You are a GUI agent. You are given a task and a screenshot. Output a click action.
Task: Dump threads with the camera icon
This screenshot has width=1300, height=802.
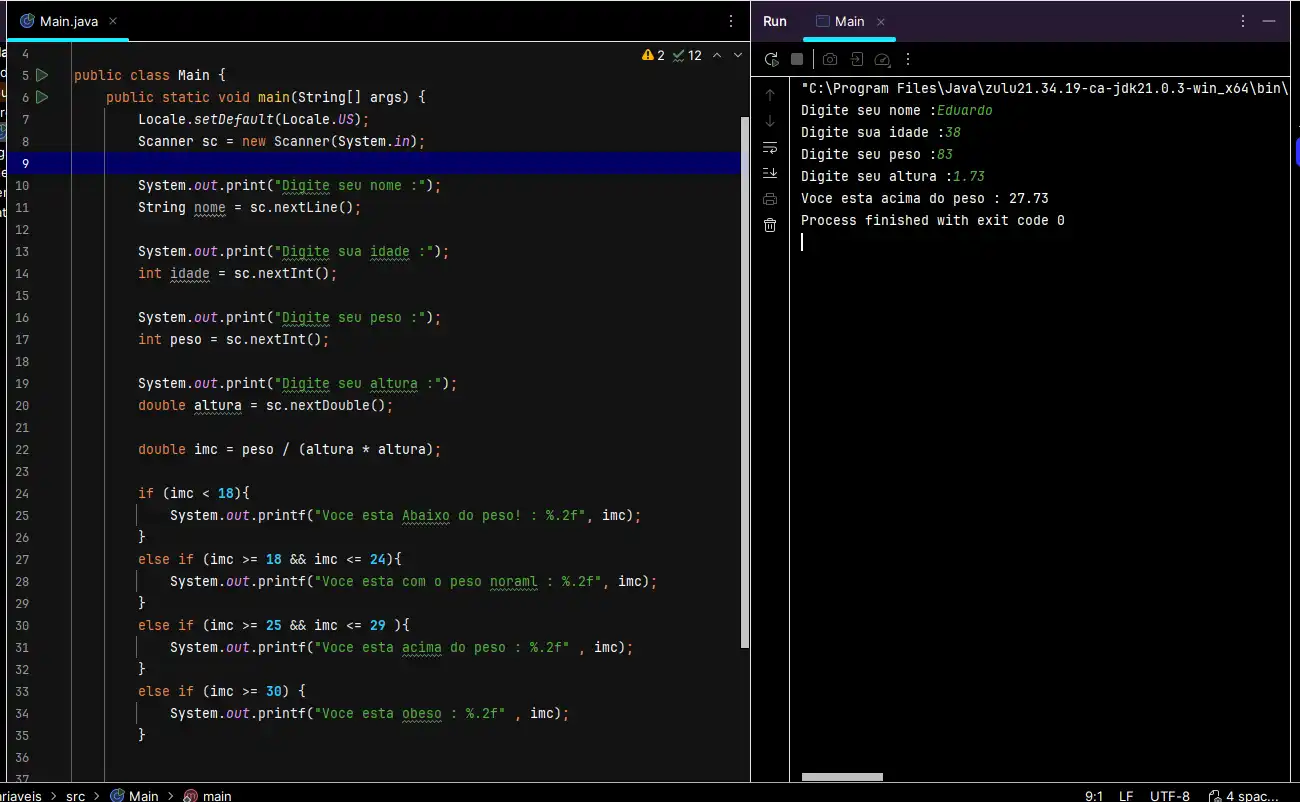(x=830, y=59)
